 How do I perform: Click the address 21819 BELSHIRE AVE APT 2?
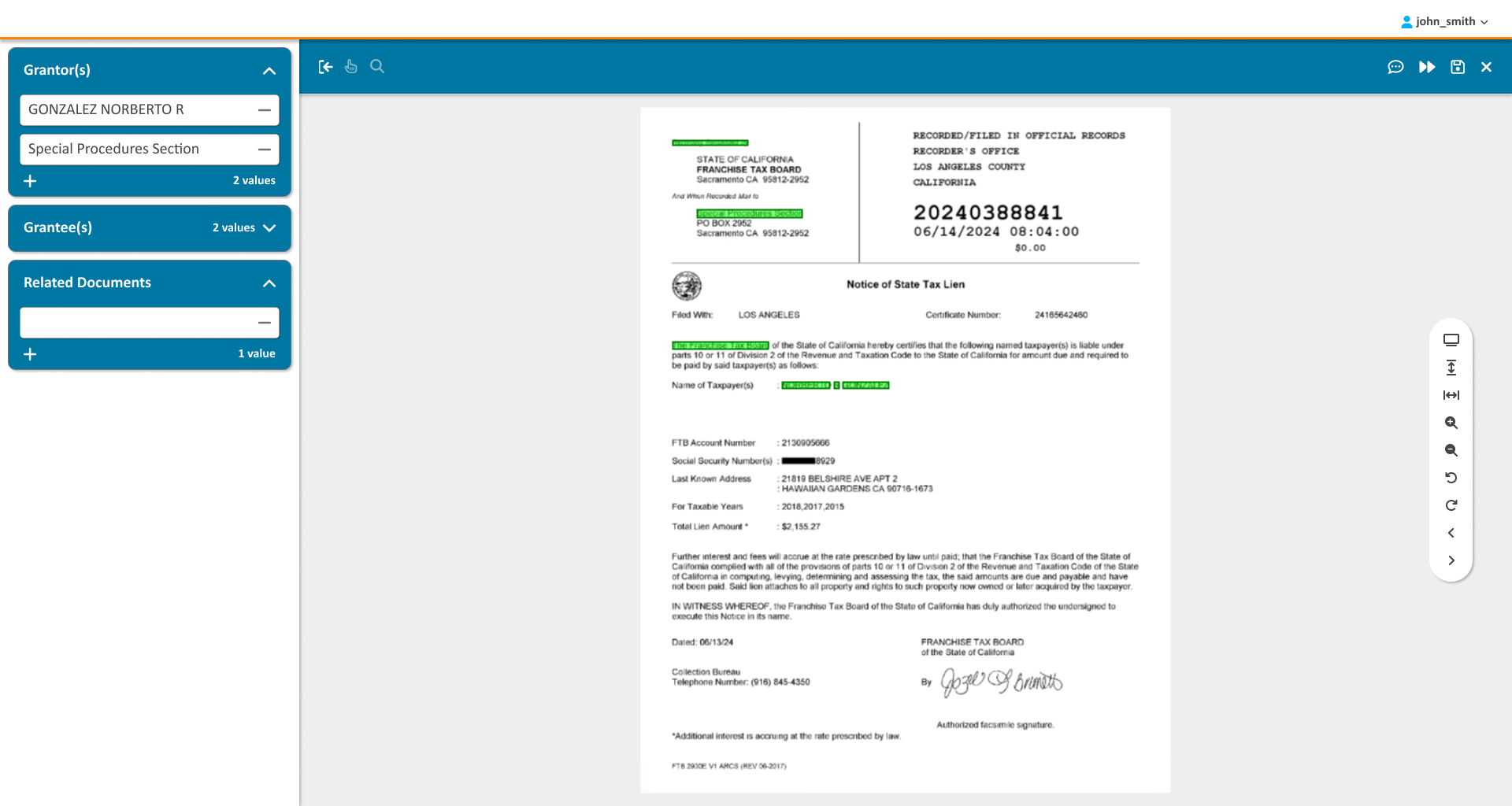(839, 479)
